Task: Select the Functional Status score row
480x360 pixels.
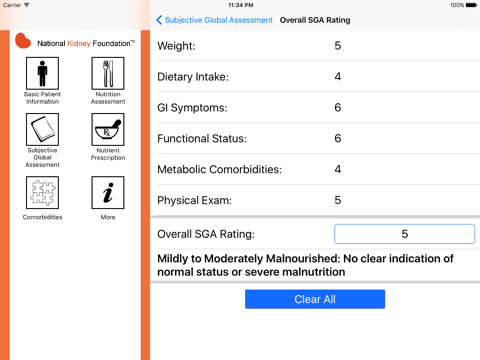Action: pyautogui.click(x=315, y=138)
